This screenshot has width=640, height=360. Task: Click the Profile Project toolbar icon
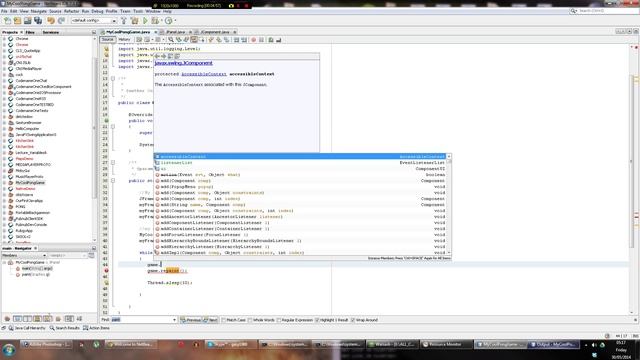click(168, 20)
